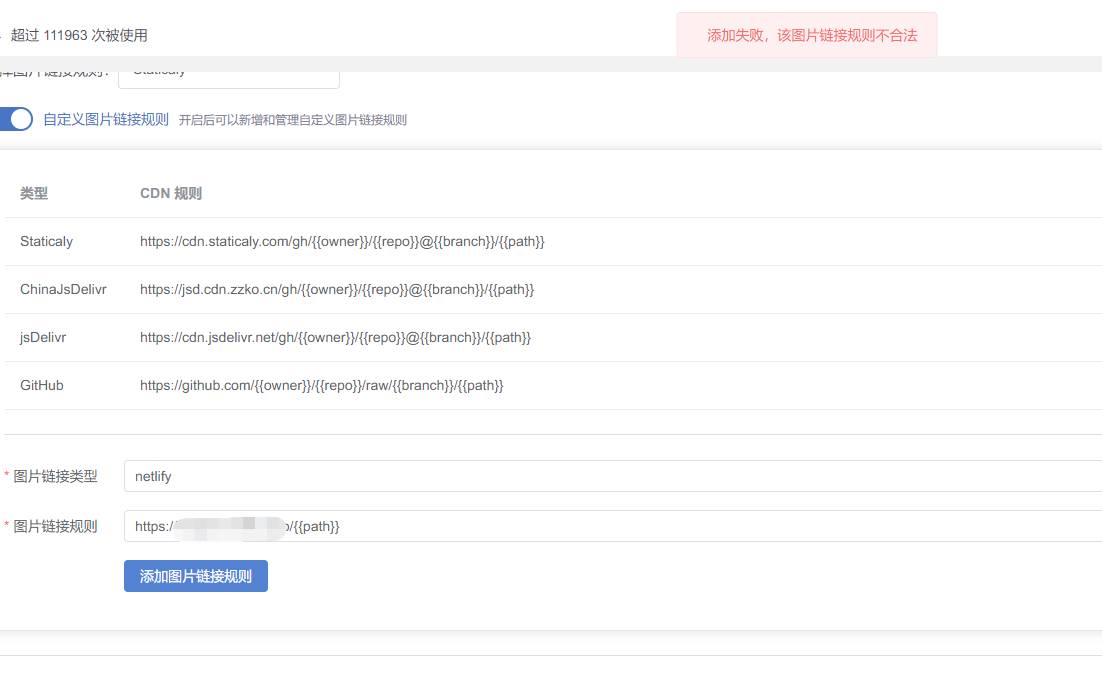Viewport: 1102px width, 676px height.
Task: Click the cdn.staticaly.com rule URL
Action: coord(341,241)
